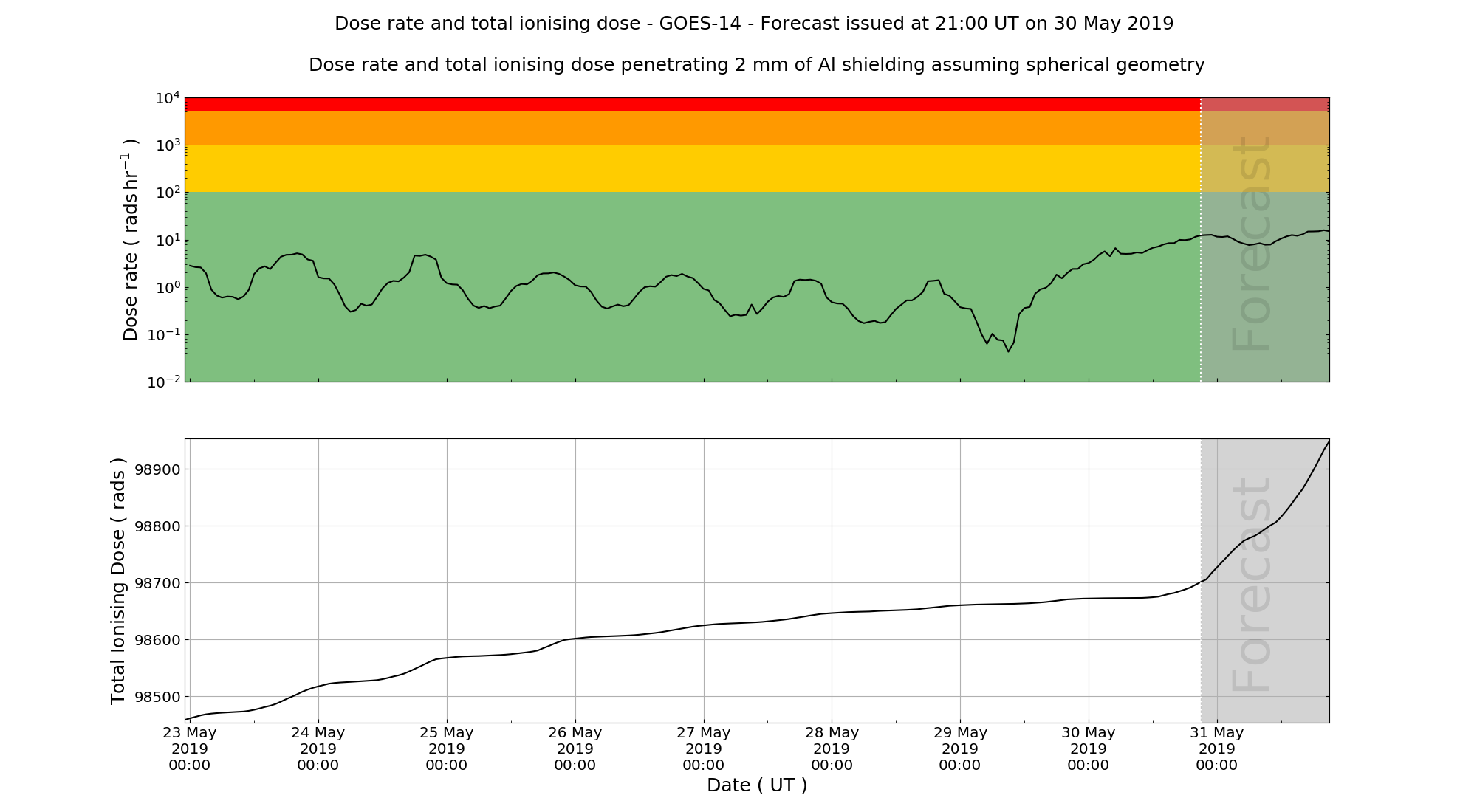Click the 26 May 2019 date tick label
This screenshot has width=1477, height=812.
575,749
